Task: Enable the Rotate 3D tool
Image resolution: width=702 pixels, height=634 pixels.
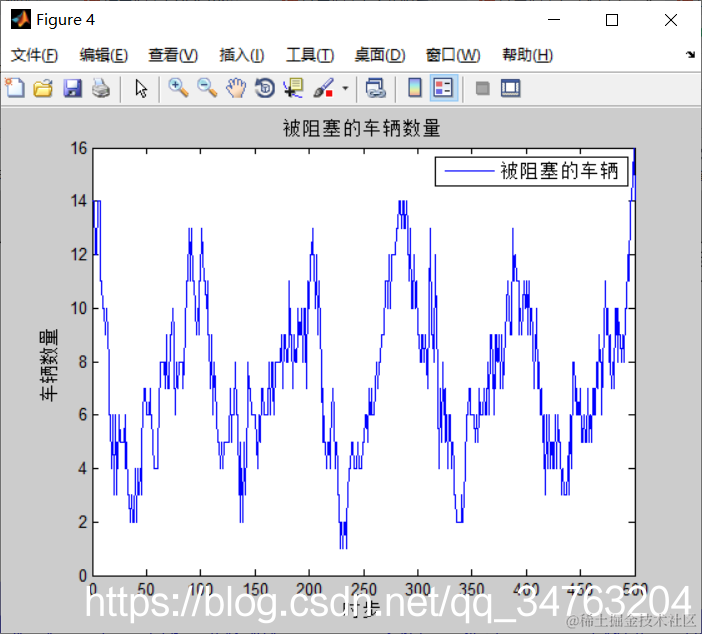Action: point(265,88)
